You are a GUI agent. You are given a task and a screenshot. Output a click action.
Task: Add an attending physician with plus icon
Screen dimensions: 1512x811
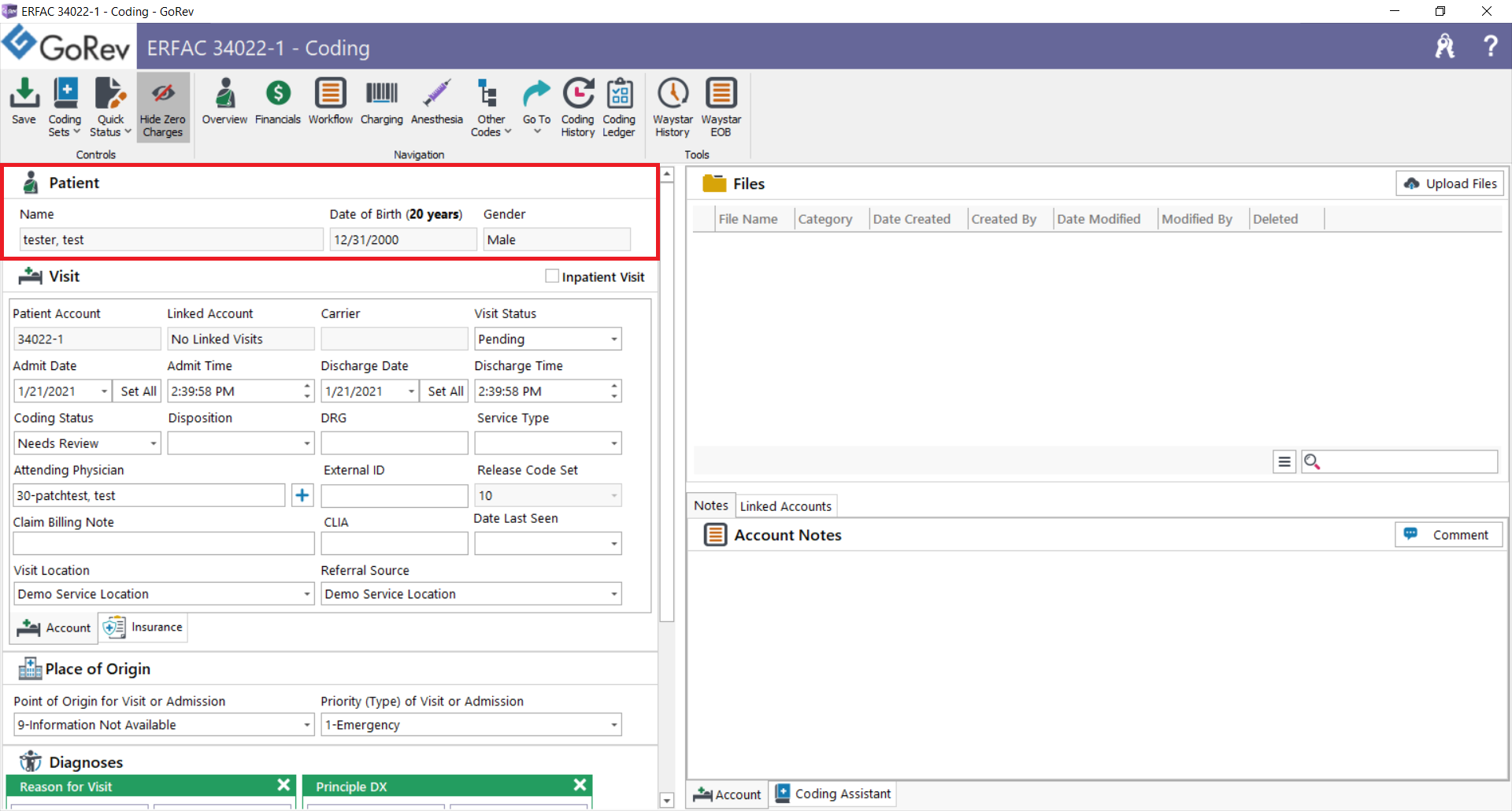click(x=302, y=495)
